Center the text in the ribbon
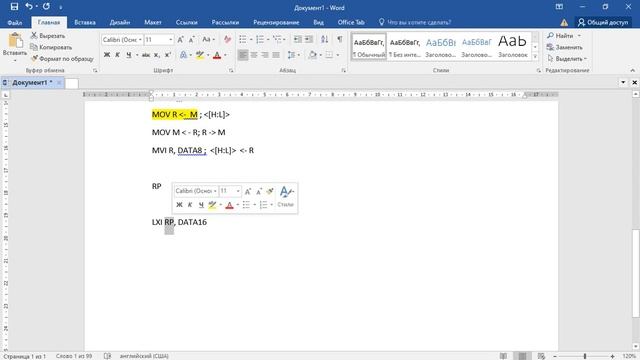 point(254,55)
